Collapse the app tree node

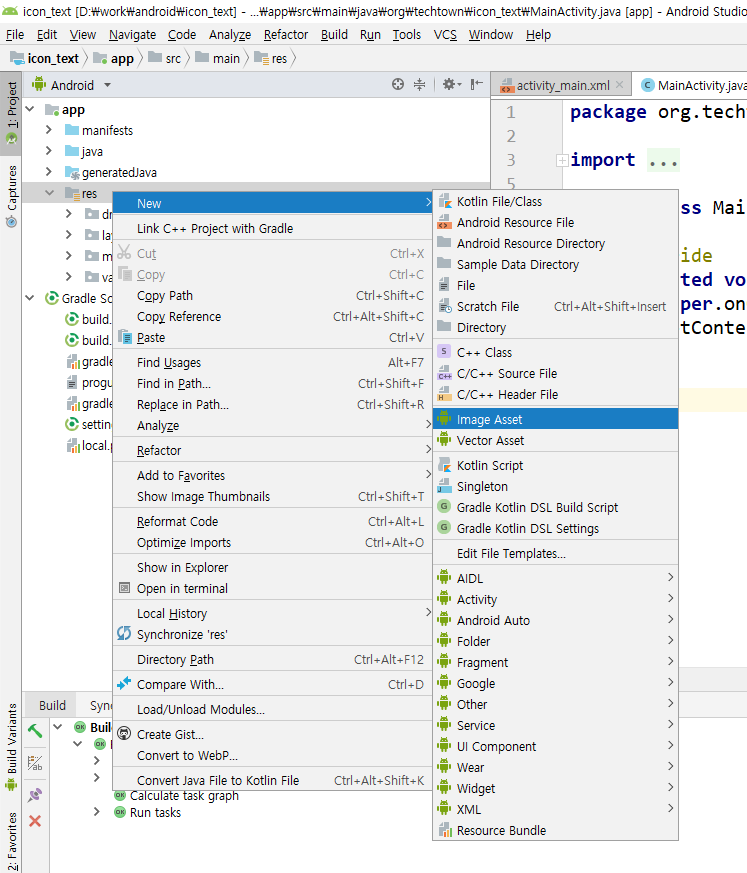click(31, 109)
